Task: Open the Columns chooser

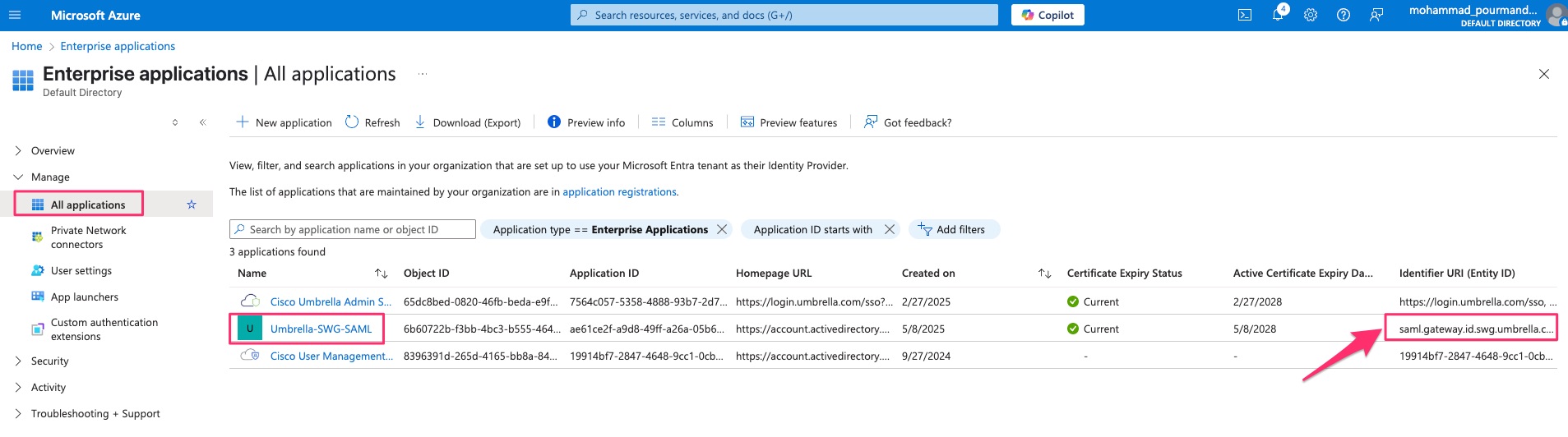Action: coord(682,122)
